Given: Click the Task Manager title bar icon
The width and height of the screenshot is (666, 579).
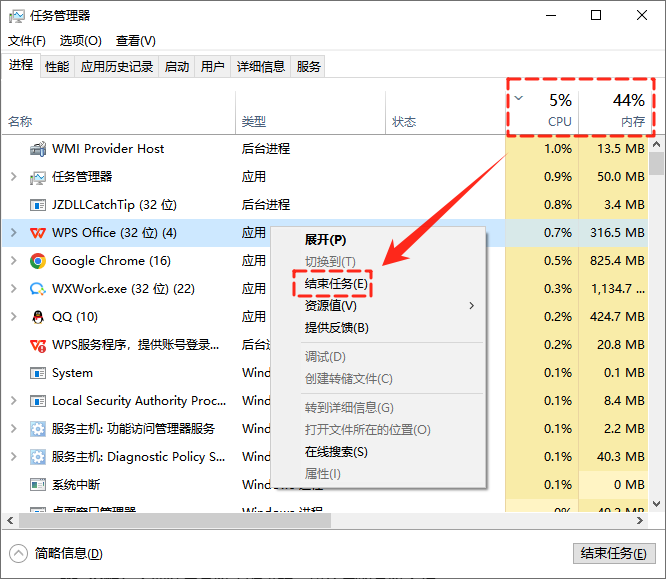Looking at the screenshot, I should (x=17, y=16).
